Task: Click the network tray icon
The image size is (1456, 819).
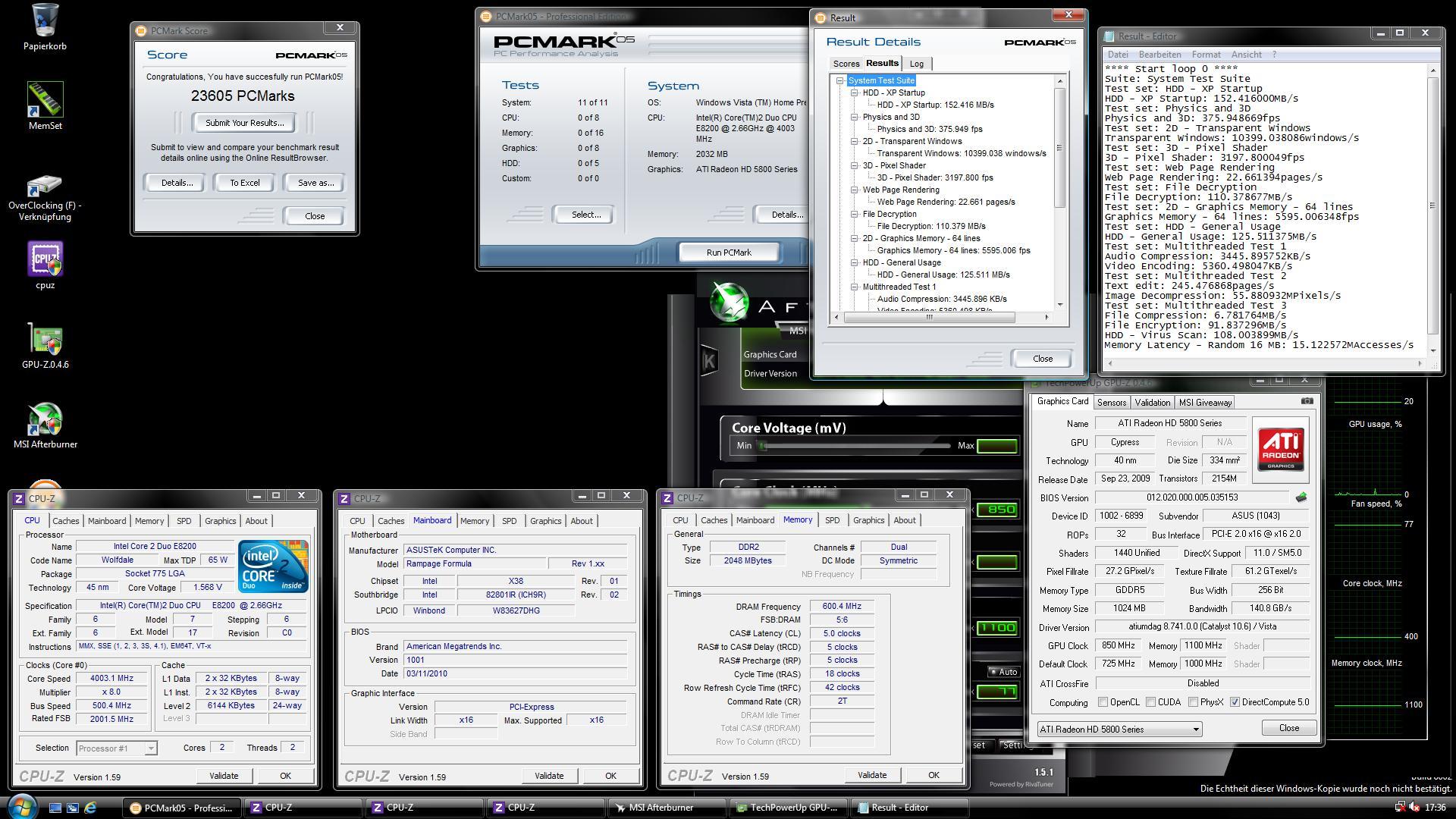Action: coord(1401,808)
